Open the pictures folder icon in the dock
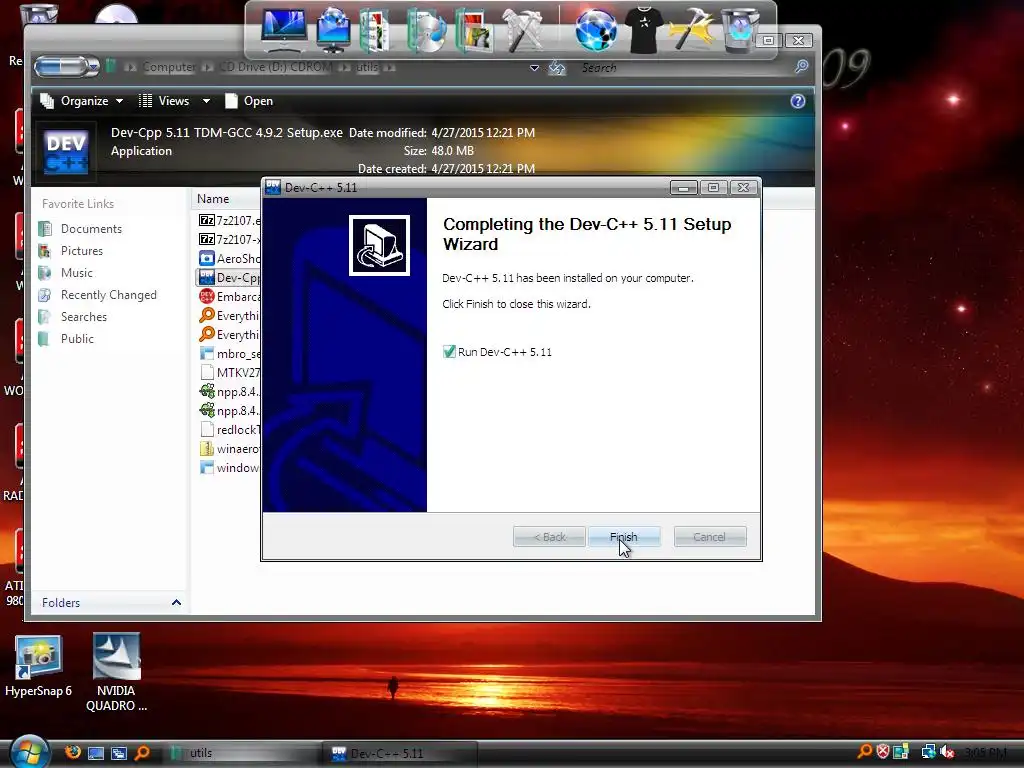 click(x=473, y=30)
